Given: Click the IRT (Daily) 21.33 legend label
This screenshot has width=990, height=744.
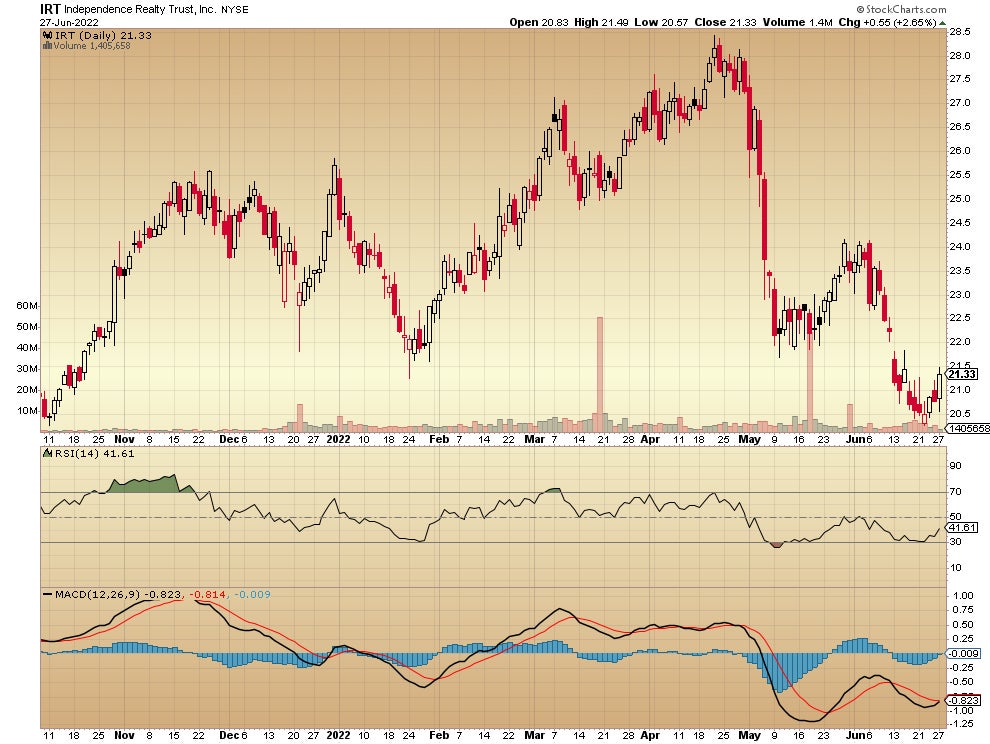Looking at the screenshot, I should click(102, 35).
